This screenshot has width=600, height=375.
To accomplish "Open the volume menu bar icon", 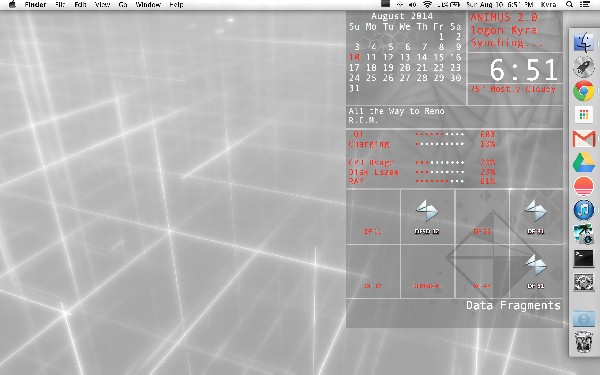I will click(412, 5).
